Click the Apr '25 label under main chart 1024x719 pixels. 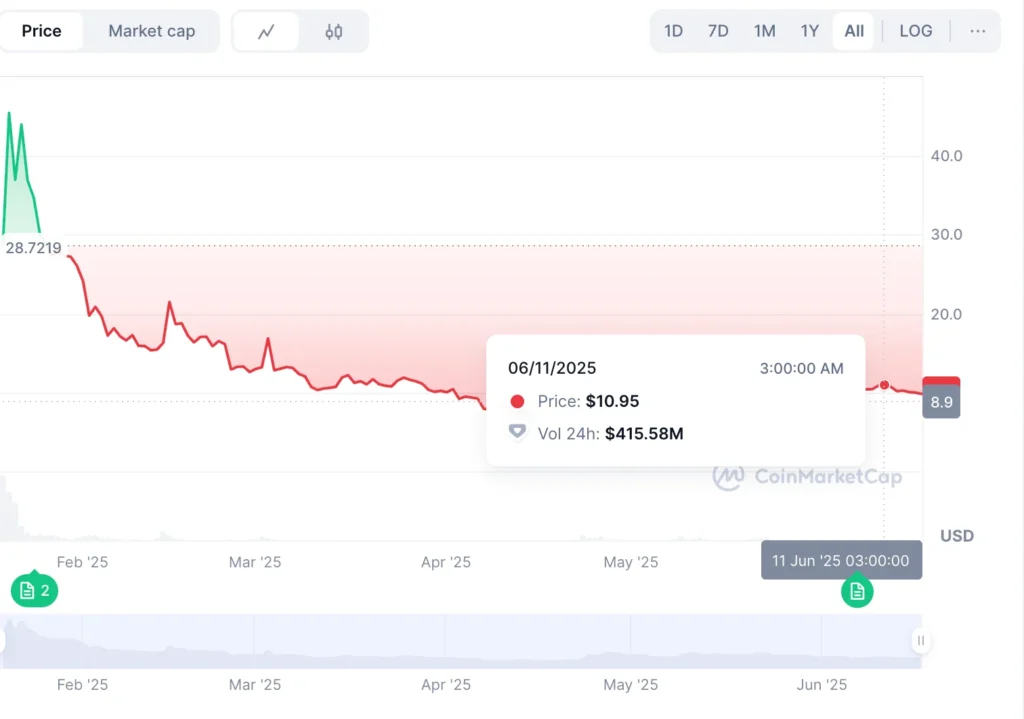pyautogui.click(x=445, y=562)
